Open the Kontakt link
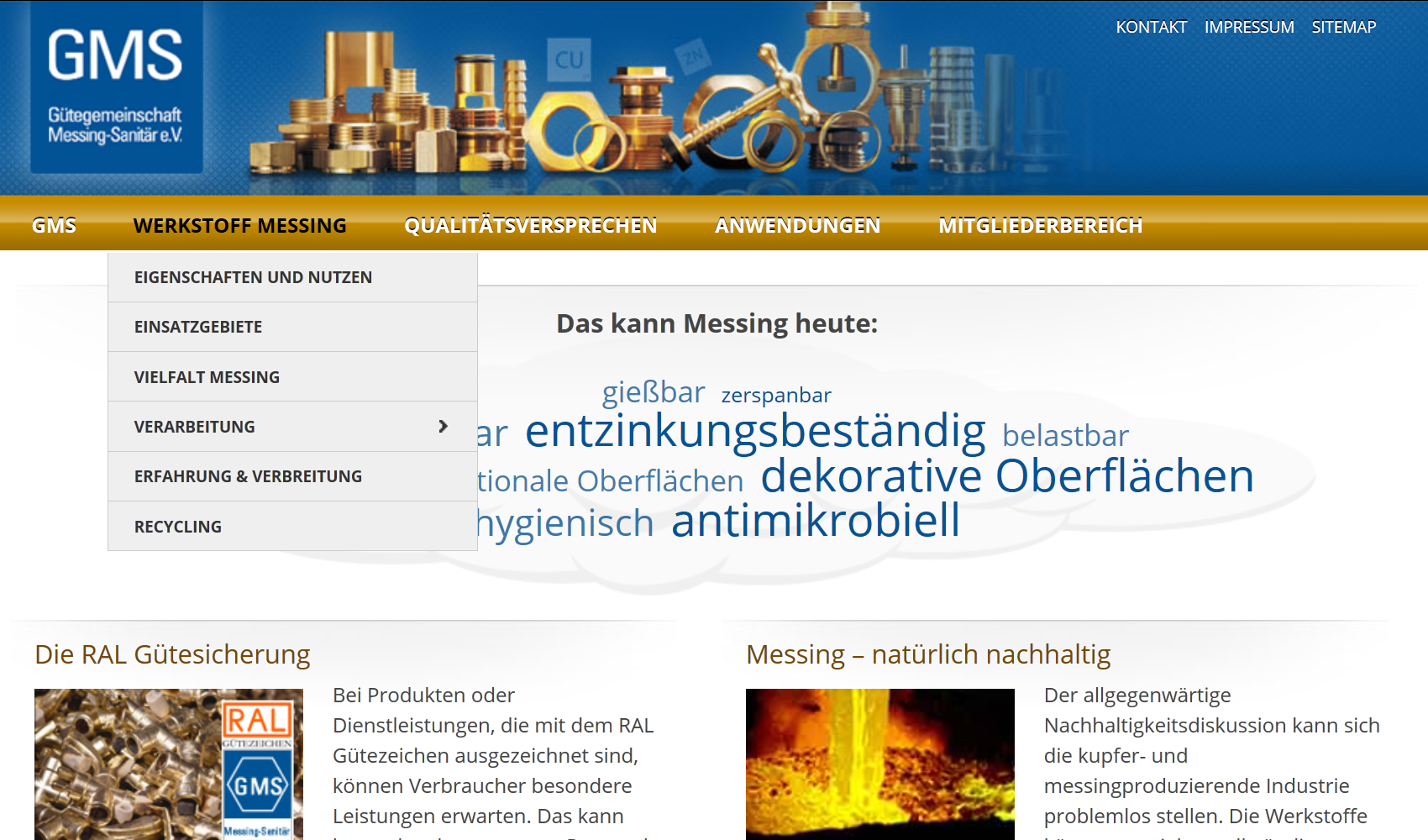1428x840 pixels. 1151,27
